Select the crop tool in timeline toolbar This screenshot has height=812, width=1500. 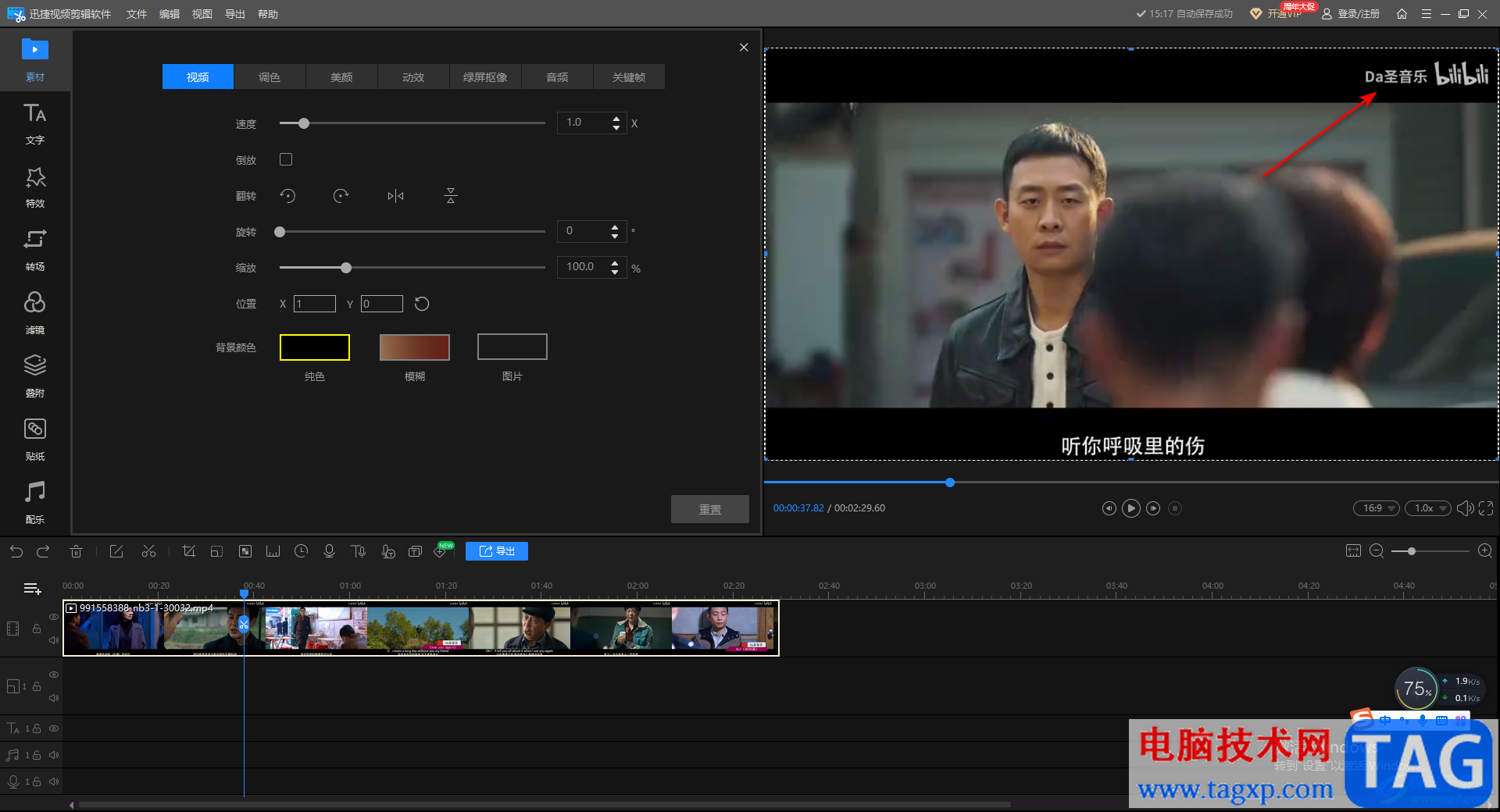point(188,551)
